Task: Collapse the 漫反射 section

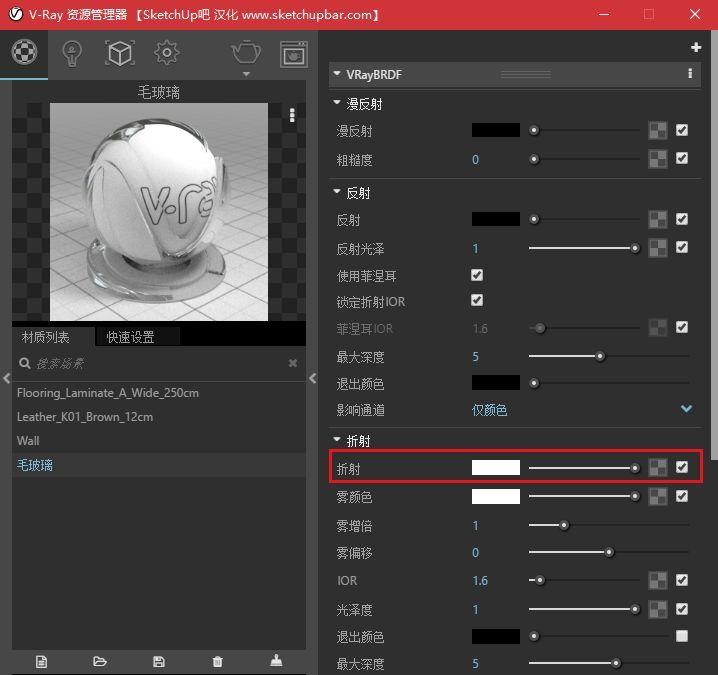Action: [x=337, y=102]
